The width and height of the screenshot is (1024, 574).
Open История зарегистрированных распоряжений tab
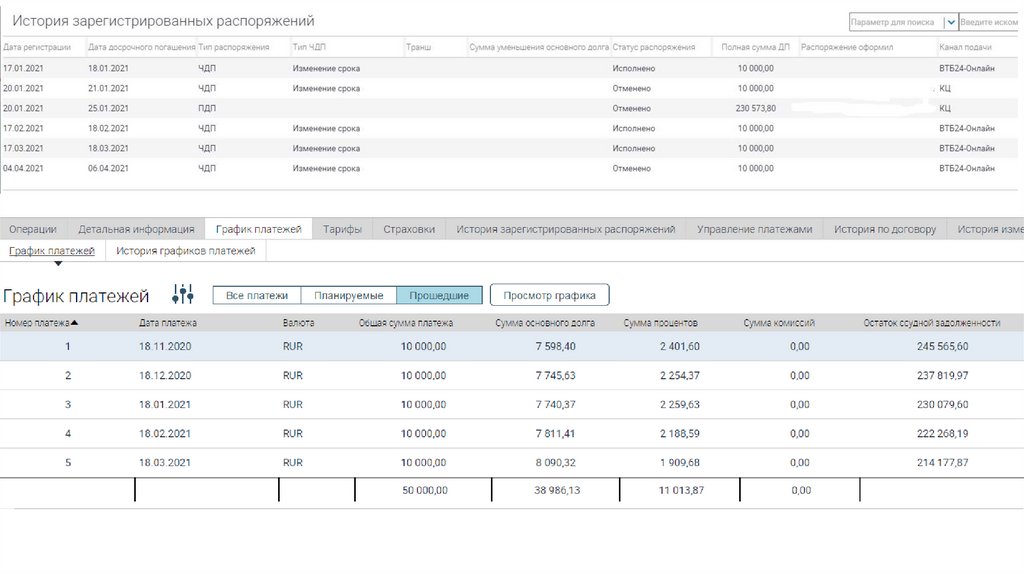(565, 229)
